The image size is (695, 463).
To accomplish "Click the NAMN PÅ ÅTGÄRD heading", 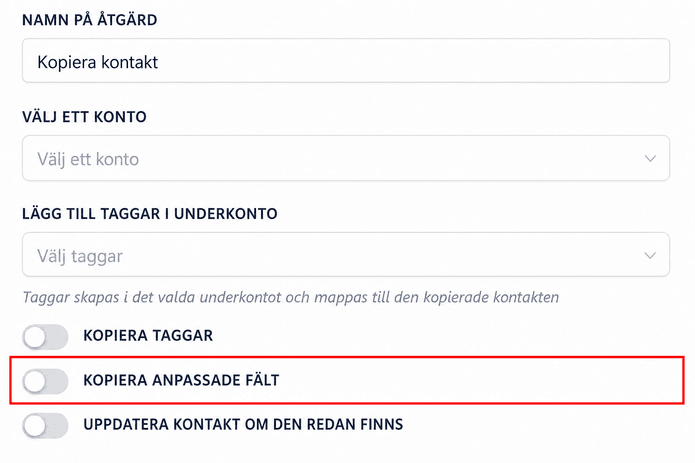I will pyautogui.click(x=90, y=20).
